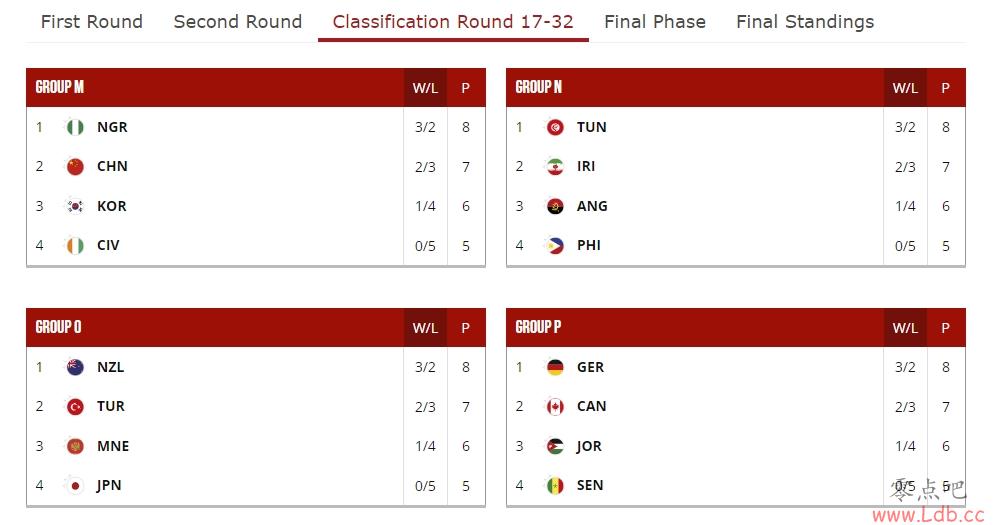994x525 pixels.
Task: Click the IRI team name link
Action: pyautogui.click(x=586, y=167)
